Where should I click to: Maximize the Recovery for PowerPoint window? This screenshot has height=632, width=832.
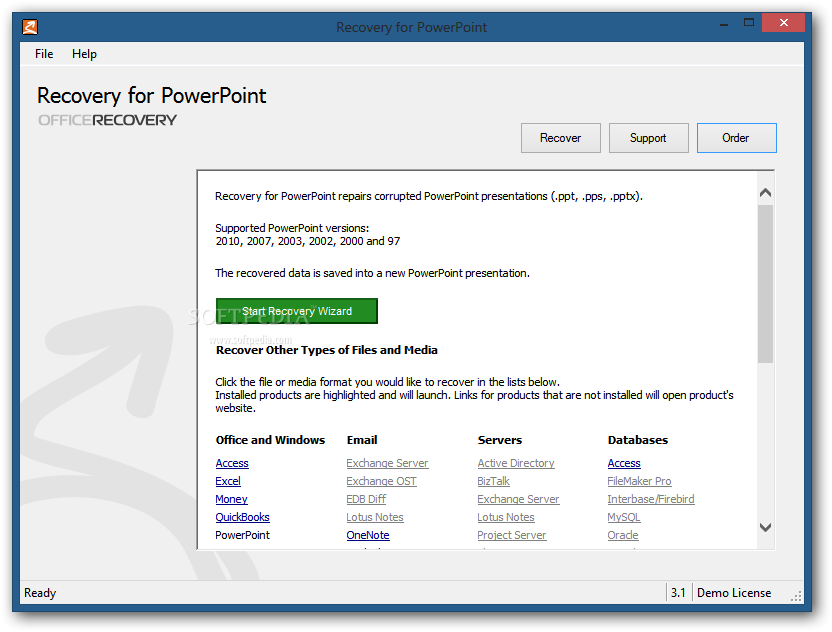749,23
